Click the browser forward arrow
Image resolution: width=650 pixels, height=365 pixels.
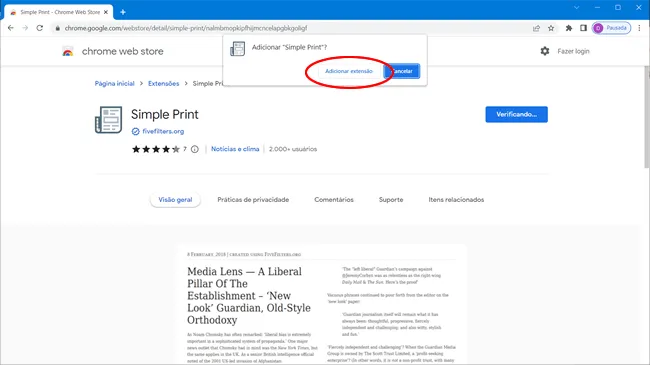click(25, 28)
